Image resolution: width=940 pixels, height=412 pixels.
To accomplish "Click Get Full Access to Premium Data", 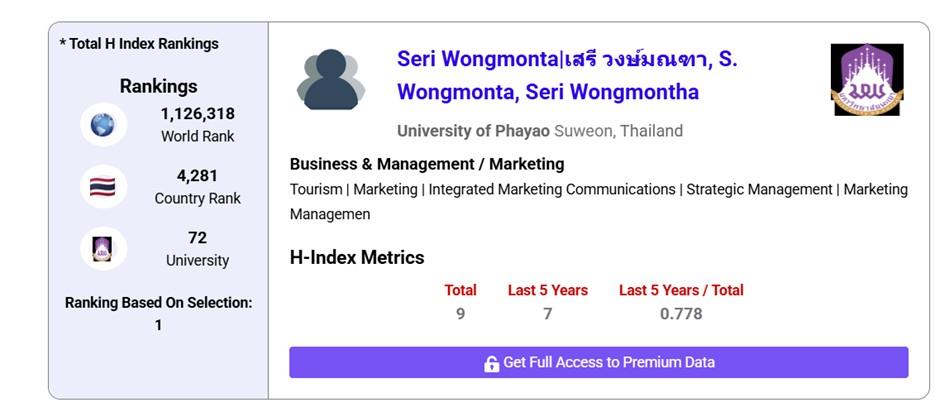I will pyautogui.click(x=598, y=362).
